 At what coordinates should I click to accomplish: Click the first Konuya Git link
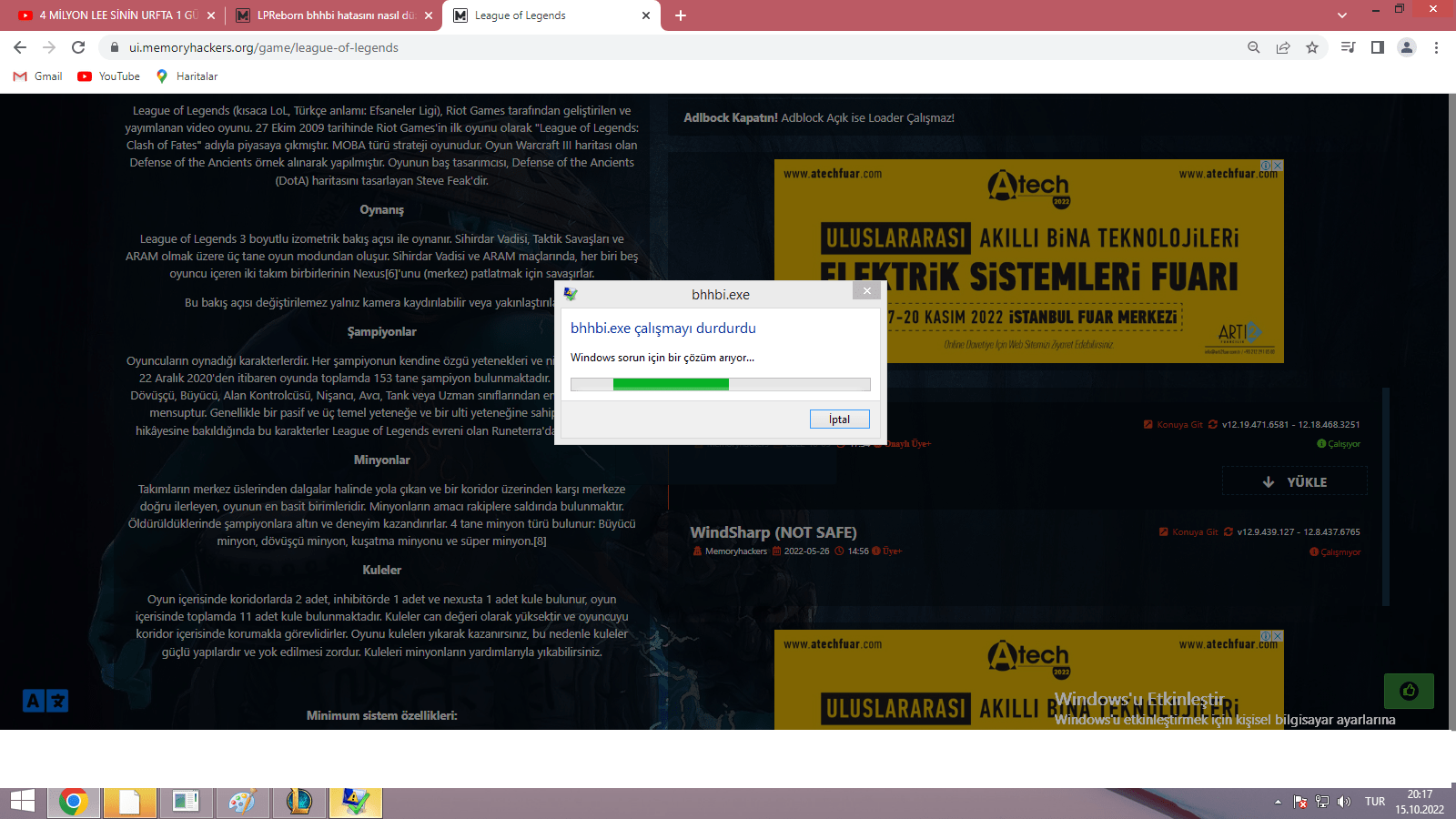pos(1173,424)
